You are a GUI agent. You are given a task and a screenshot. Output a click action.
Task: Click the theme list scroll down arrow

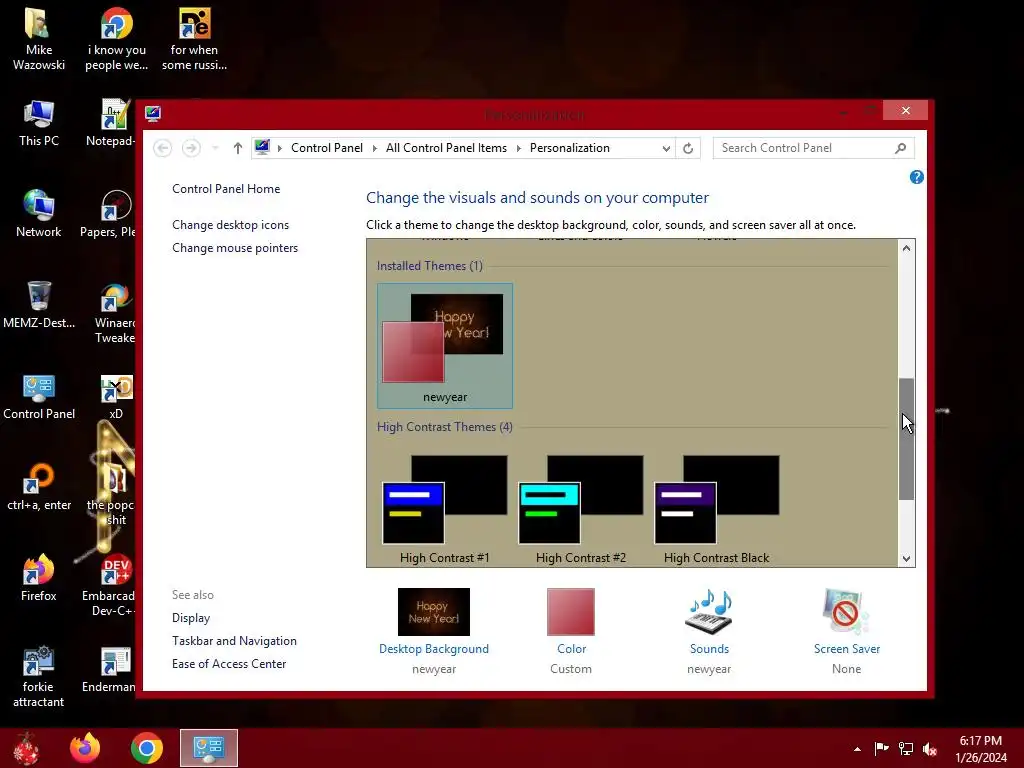[906, 558]
